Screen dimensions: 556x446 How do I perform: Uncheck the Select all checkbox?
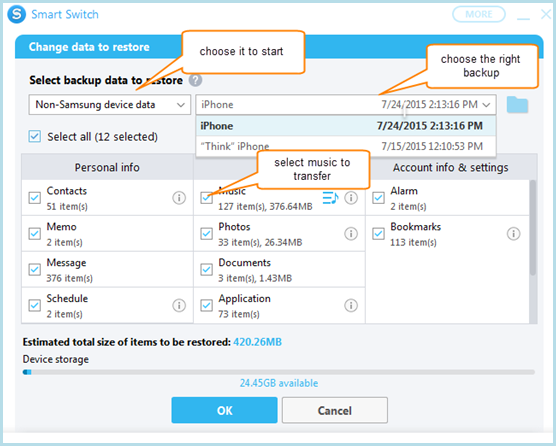[35, 136]
